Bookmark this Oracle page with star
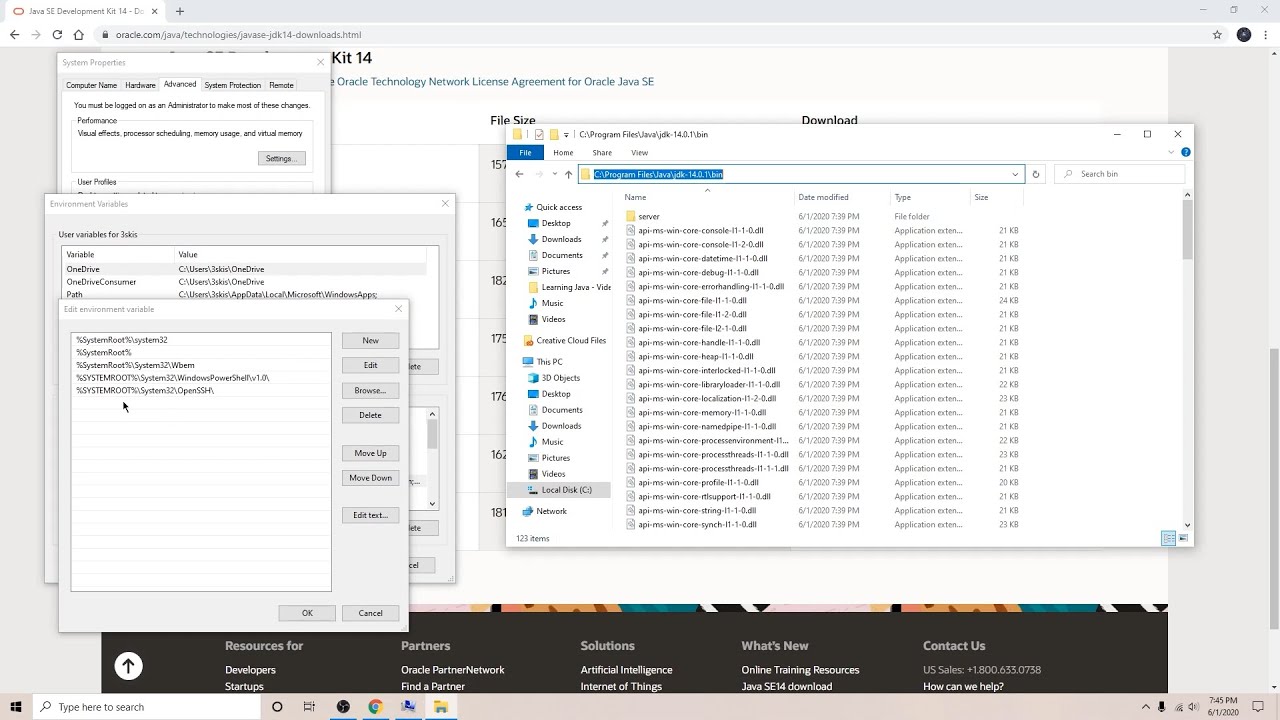 pos(1217,34)
